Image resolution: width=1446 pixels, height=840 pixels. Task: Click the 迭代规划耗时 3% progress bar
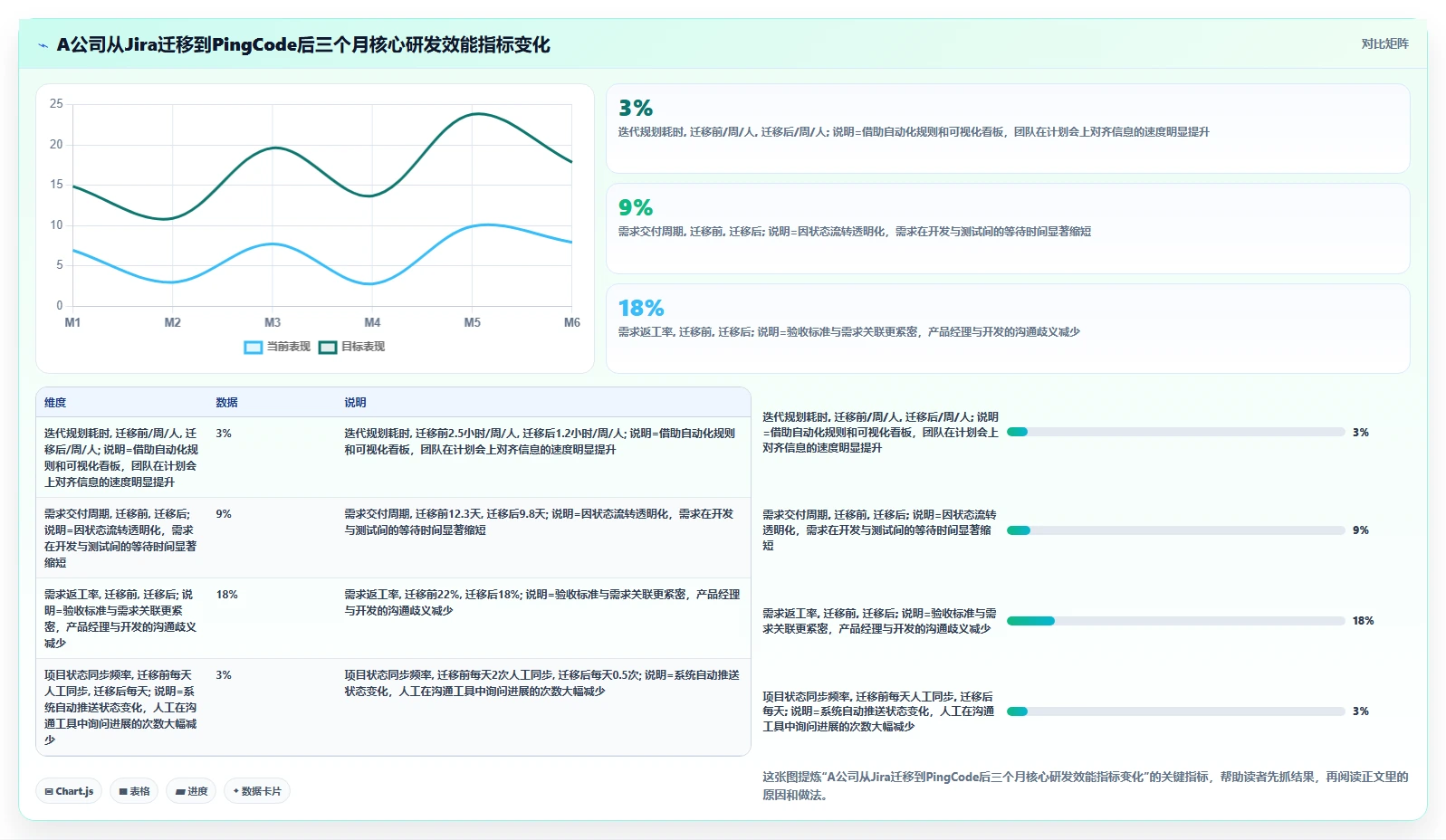pyautogui.click(x=1175, y=433)
